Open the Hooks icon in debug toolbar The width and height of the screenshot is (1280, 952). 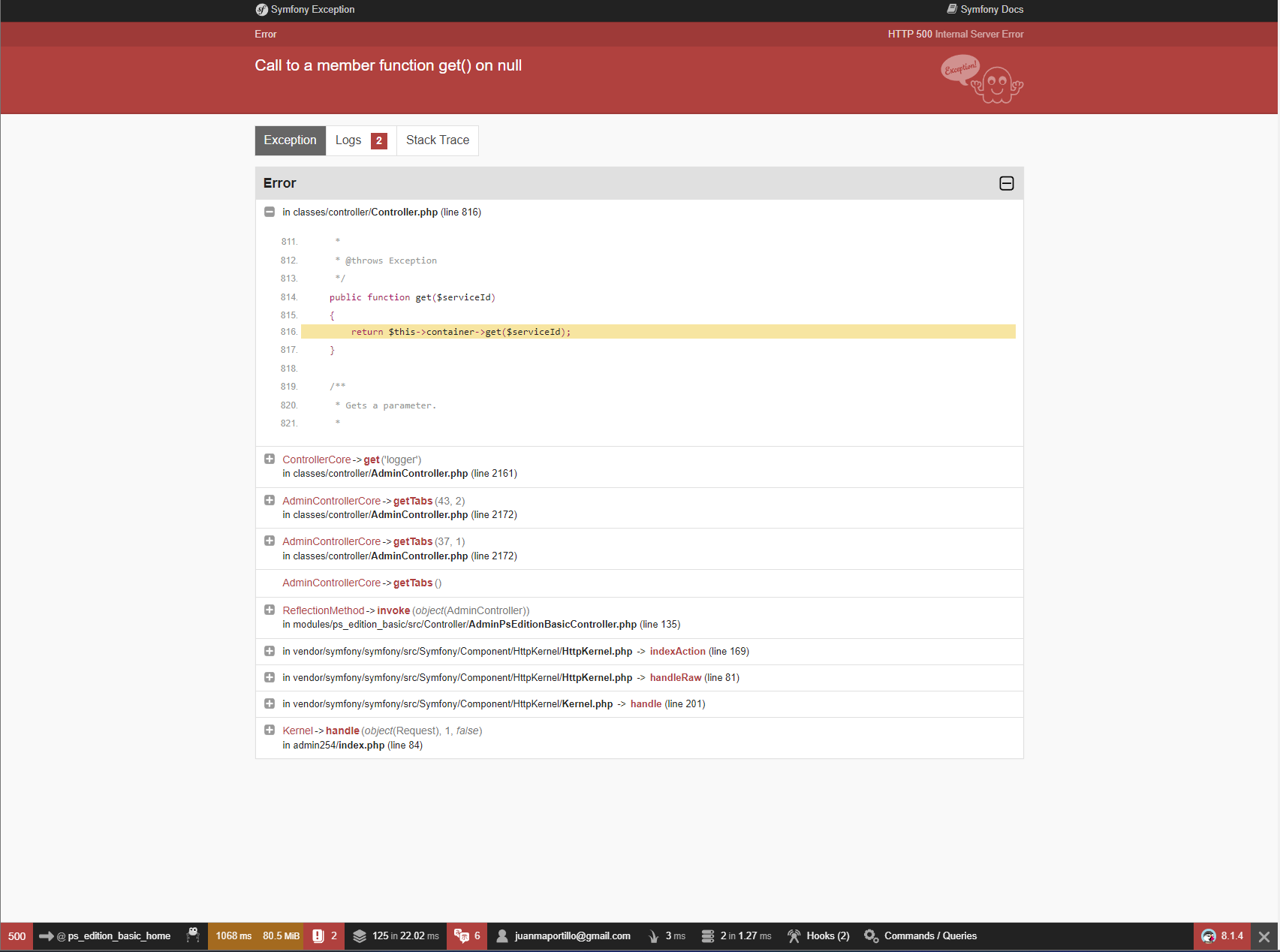(x=794, y=936)
